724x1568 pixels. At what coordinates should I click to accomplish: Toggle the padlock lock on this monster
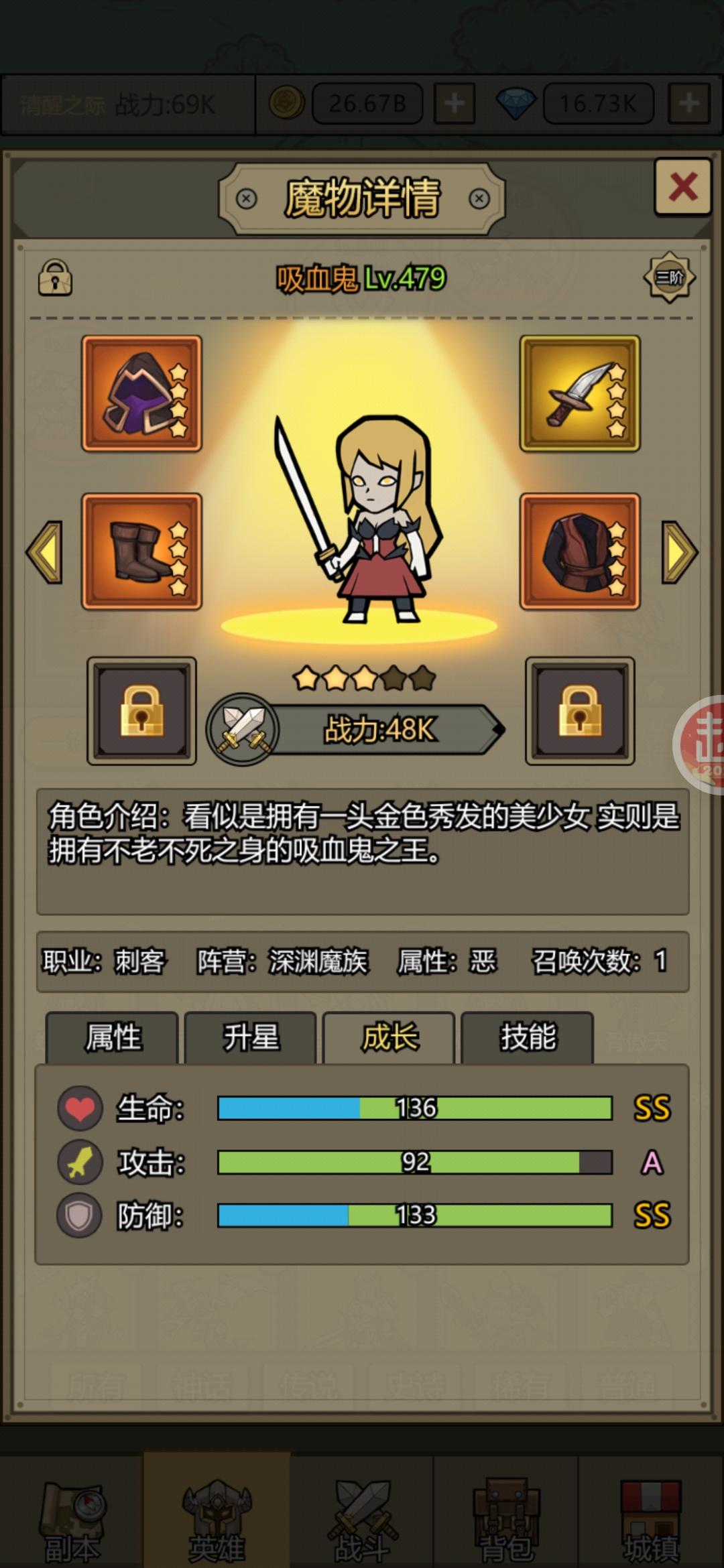click(55, 277)
